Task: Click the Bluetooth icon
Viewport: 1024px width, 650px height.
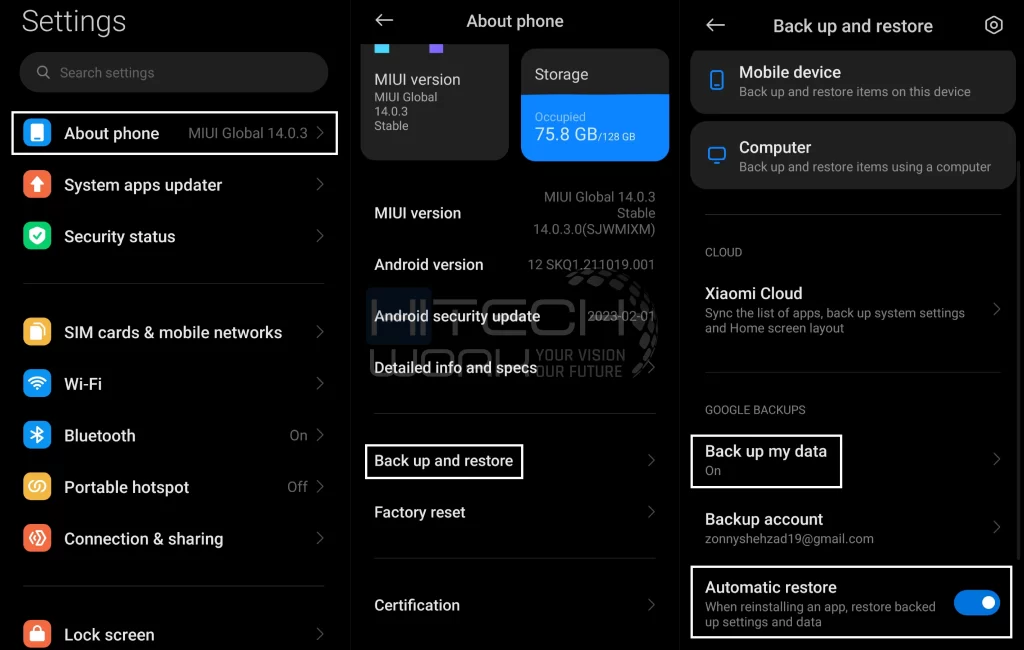Action: [x=37, y=435]
